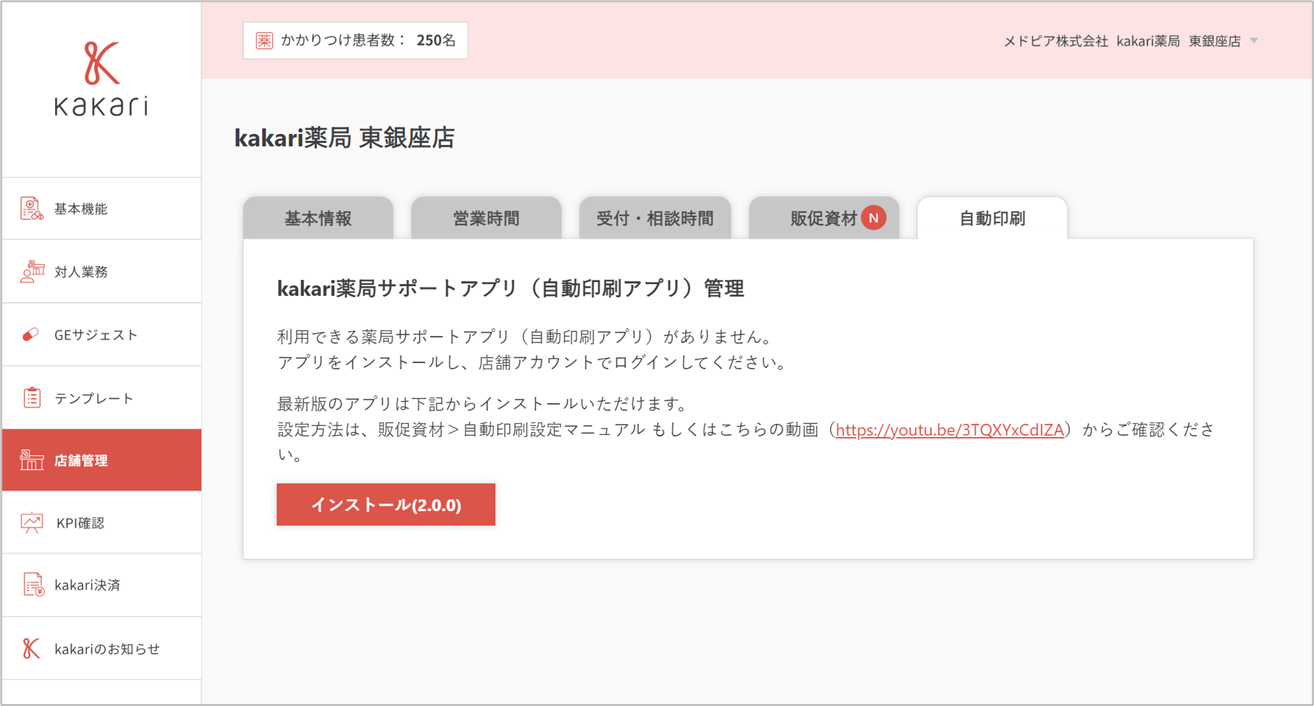
Task: Select 店舗管理 in the sidebar
Action: tap(101, 460)
